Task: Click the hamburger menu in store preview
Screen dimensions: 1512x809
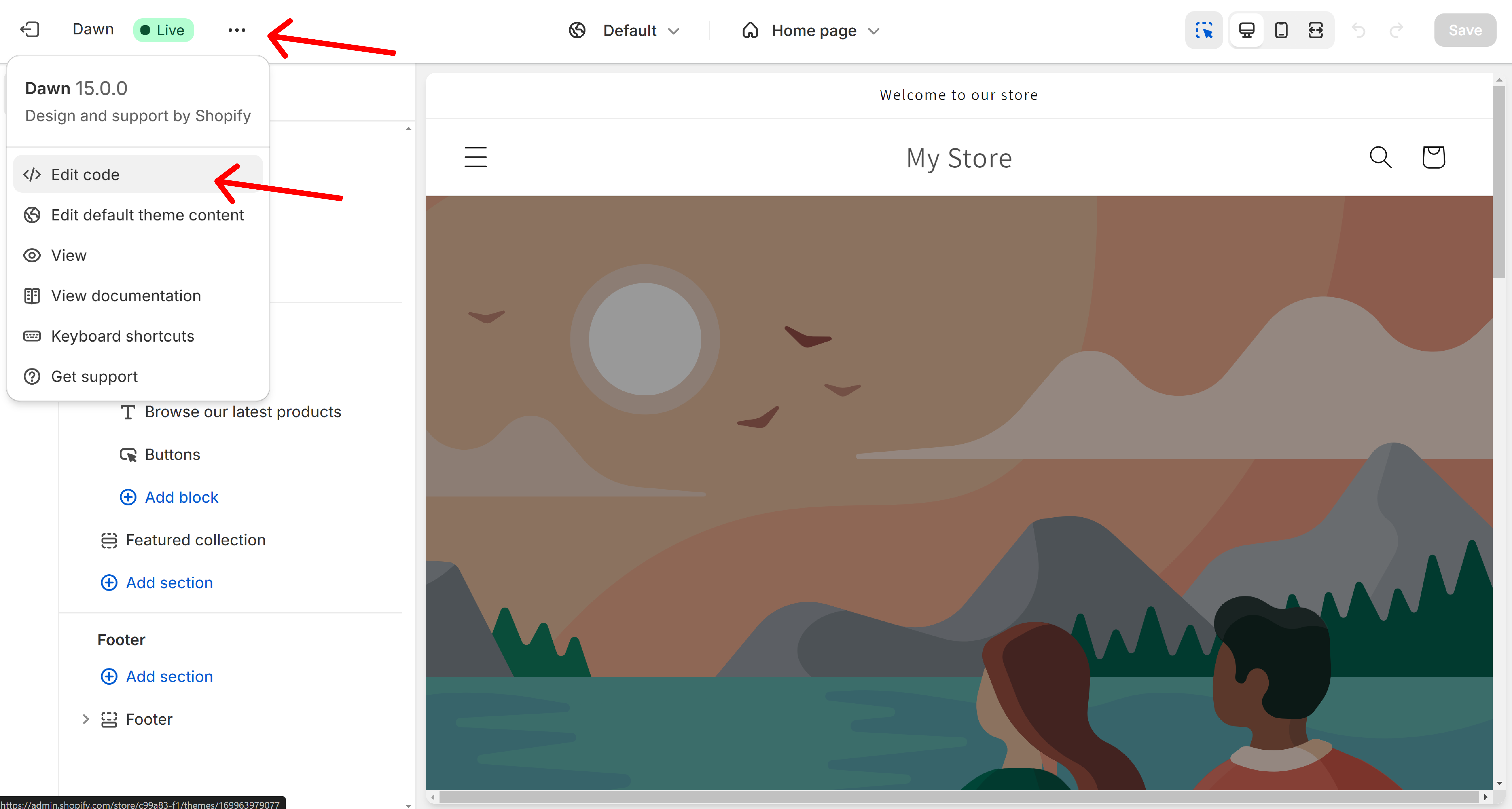Action: (476, 157)
